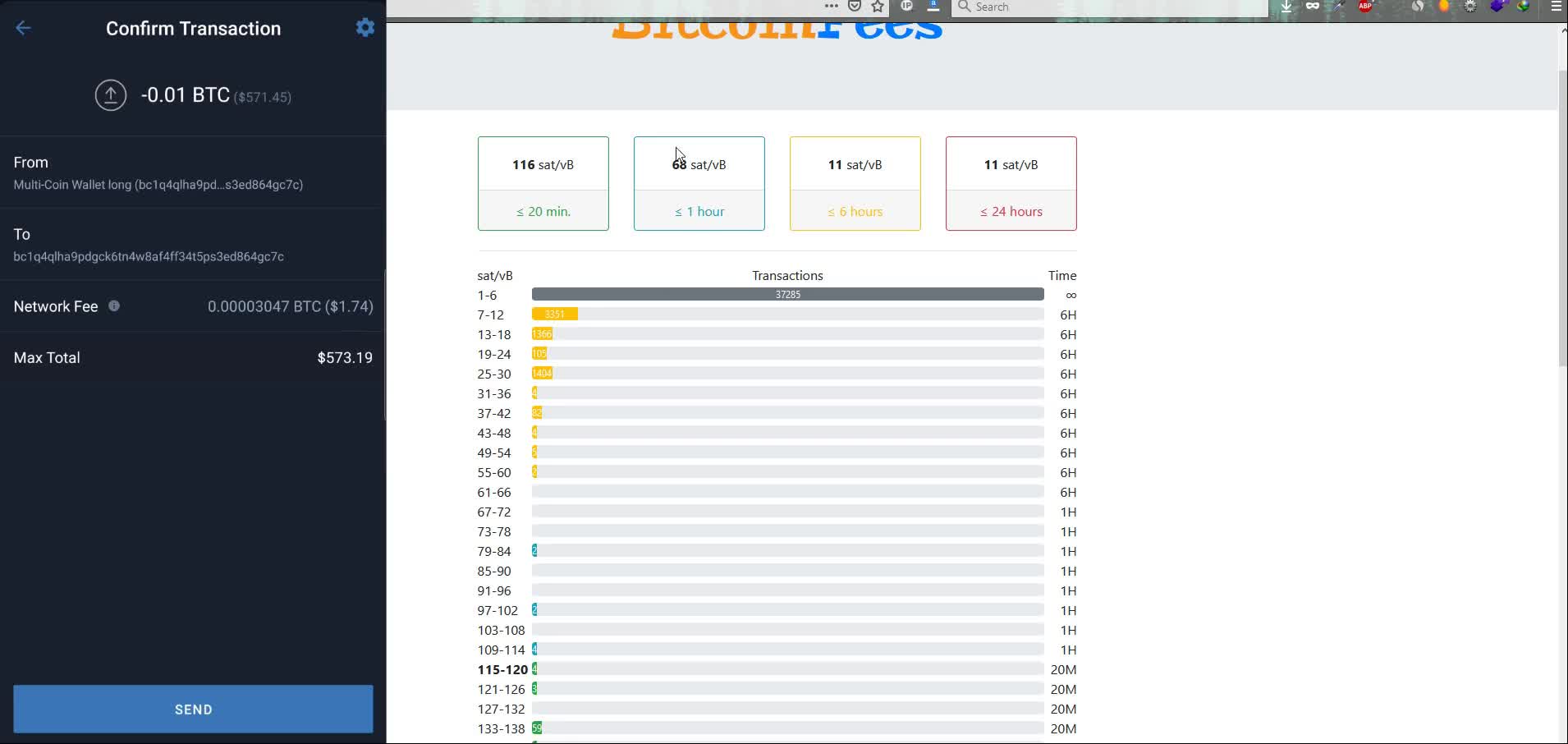This screenshot has height=744, width=1568.
Task: Open browser downloads arrow icon
Action: pos(1286,7)
